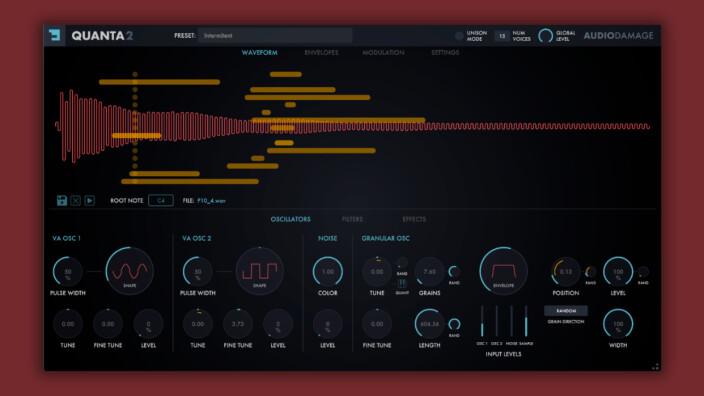Click the VA OSC 1 sine Shape knob
704x396 pixels.
[130, 271]
